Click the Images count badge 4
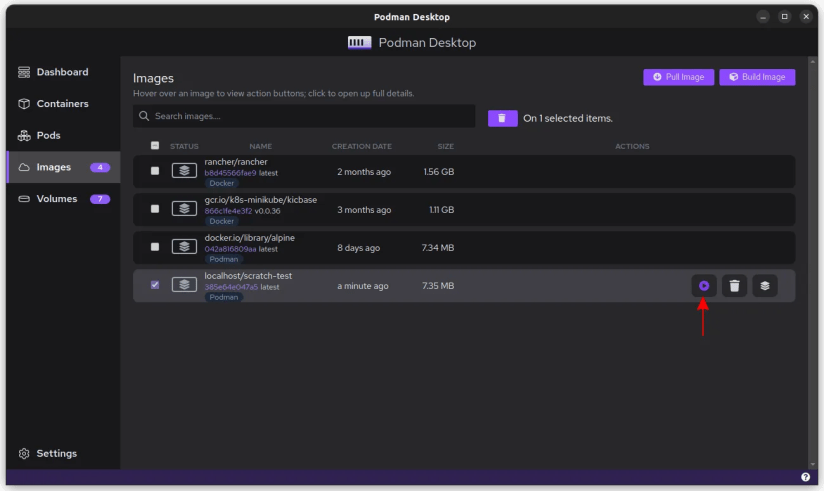Viewport: 824px width, 491px height. coord(100,167)
